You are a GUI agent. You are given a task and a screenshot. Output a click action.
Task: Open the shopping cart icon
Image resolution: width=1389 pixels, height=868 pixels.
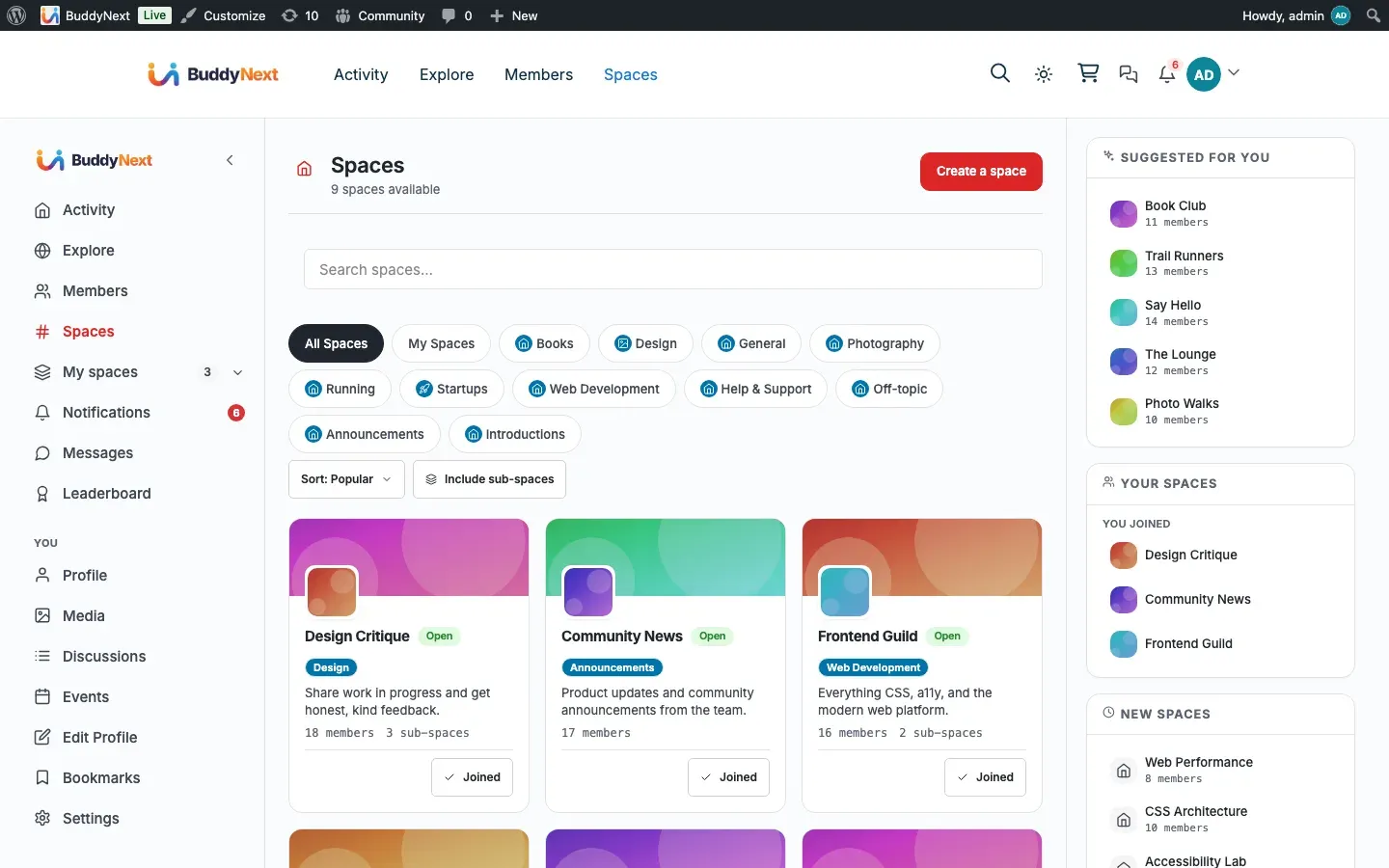tap(1088, 73)
